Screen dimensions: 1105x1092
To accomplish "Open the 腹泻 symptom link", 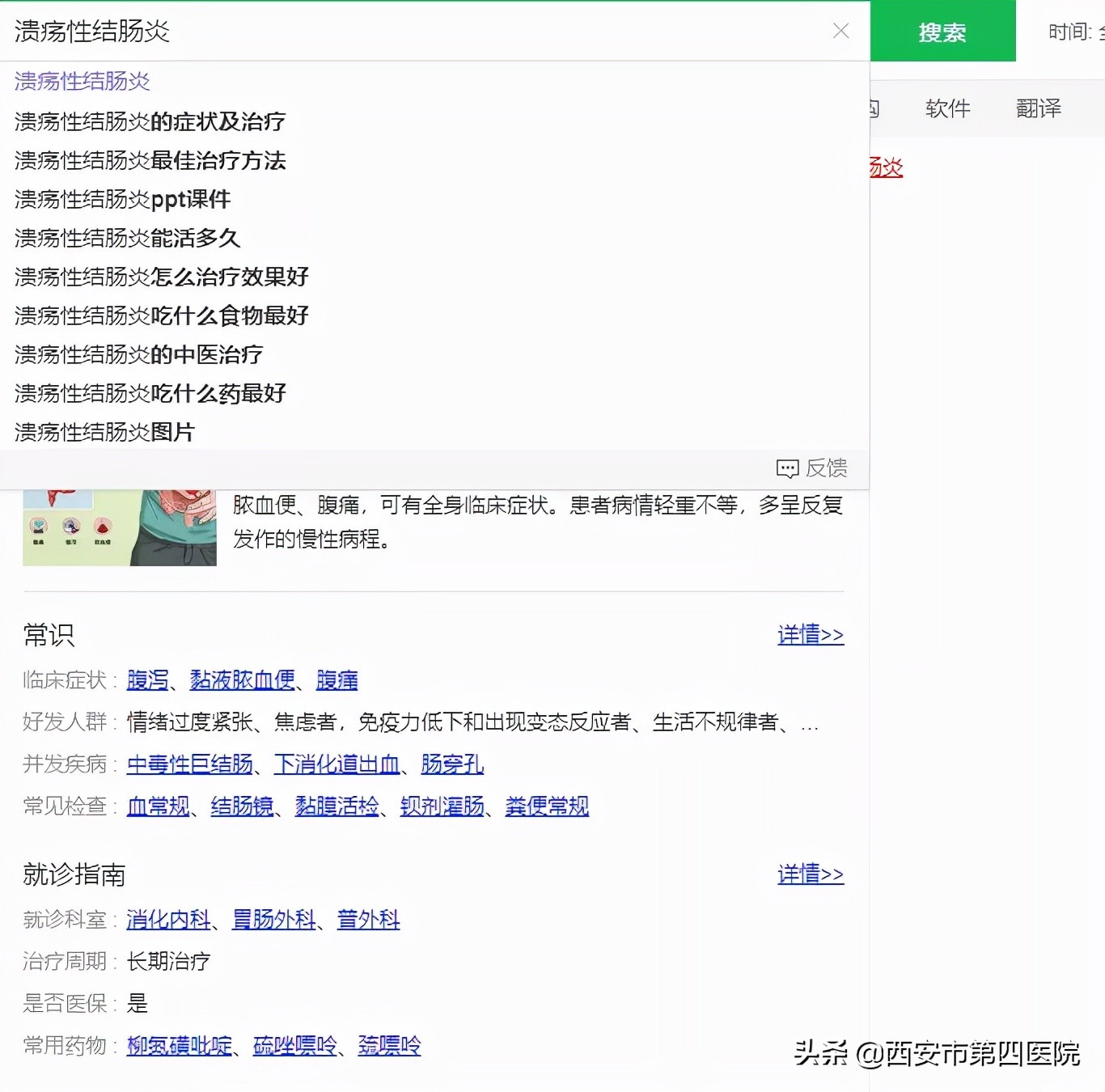I will [x=146, y=680].
